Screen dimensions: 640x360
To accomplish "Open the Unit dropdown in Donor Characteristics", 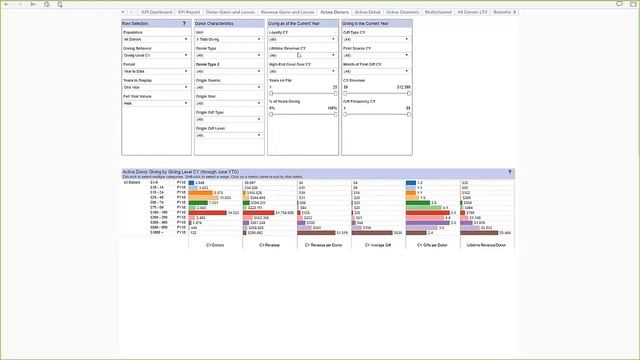I will point(229,39).
